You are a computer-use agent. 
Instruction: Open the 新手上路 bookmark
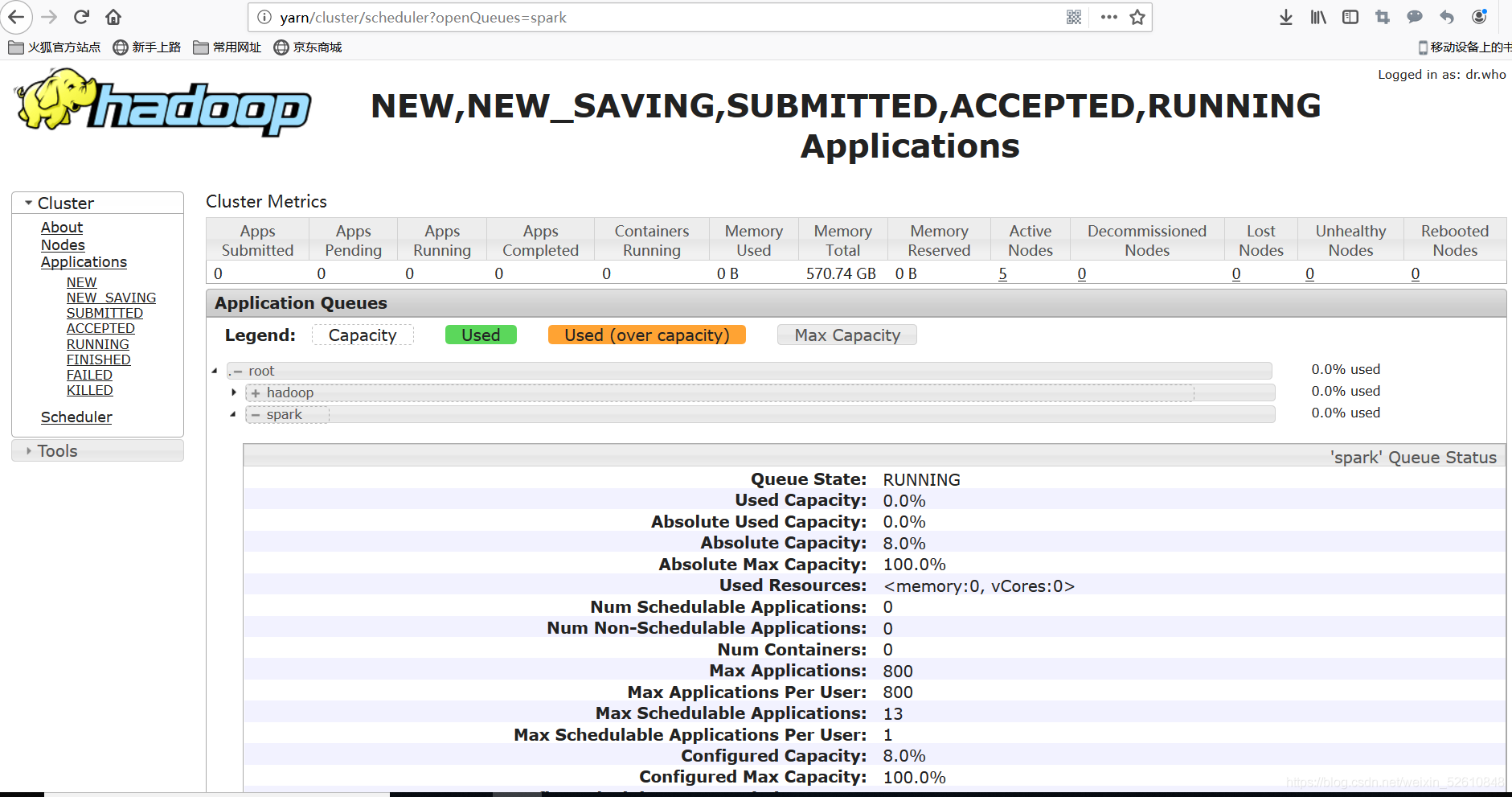coord(147,47)
